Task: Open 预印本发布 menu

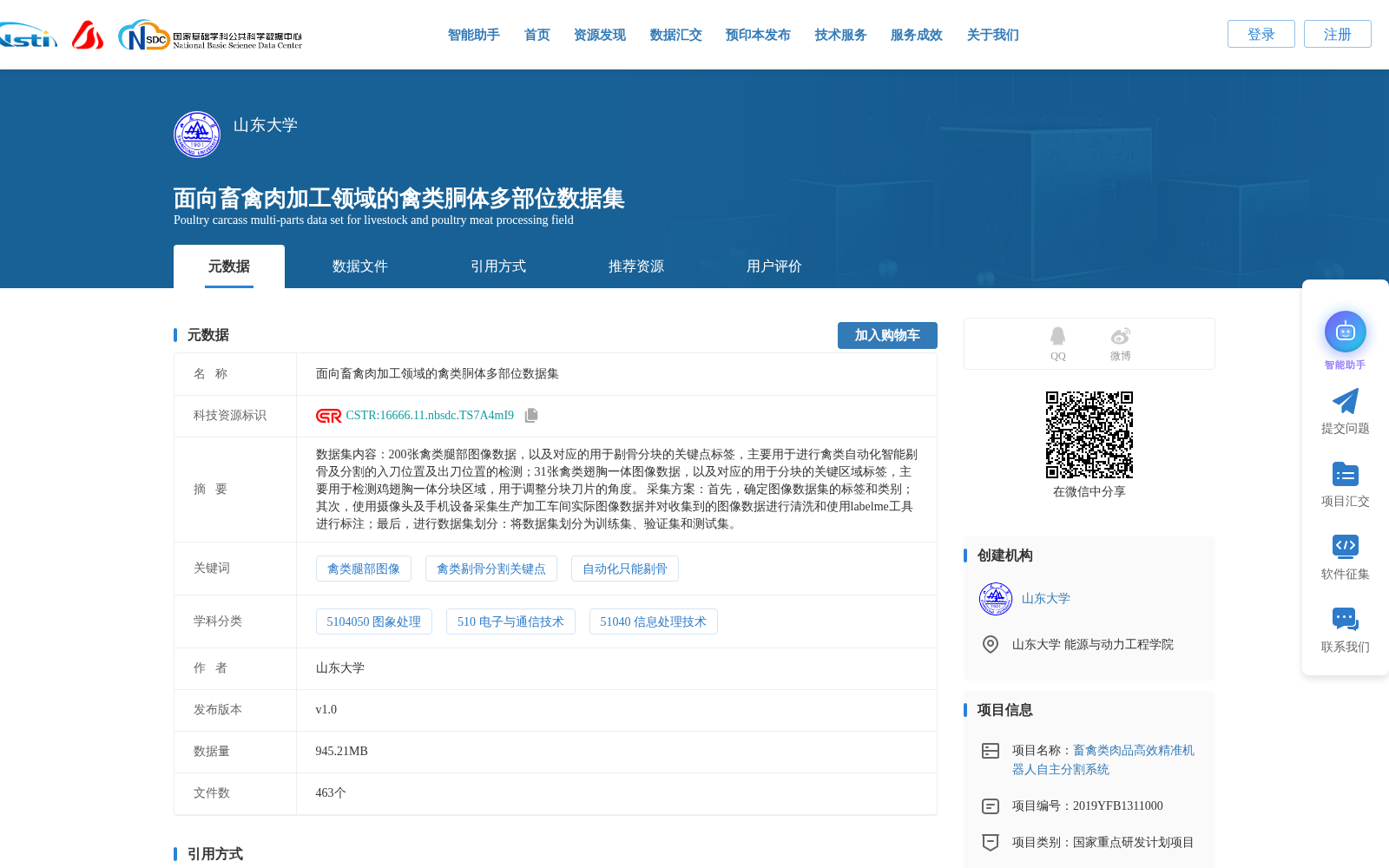Action: pos(758,35)
